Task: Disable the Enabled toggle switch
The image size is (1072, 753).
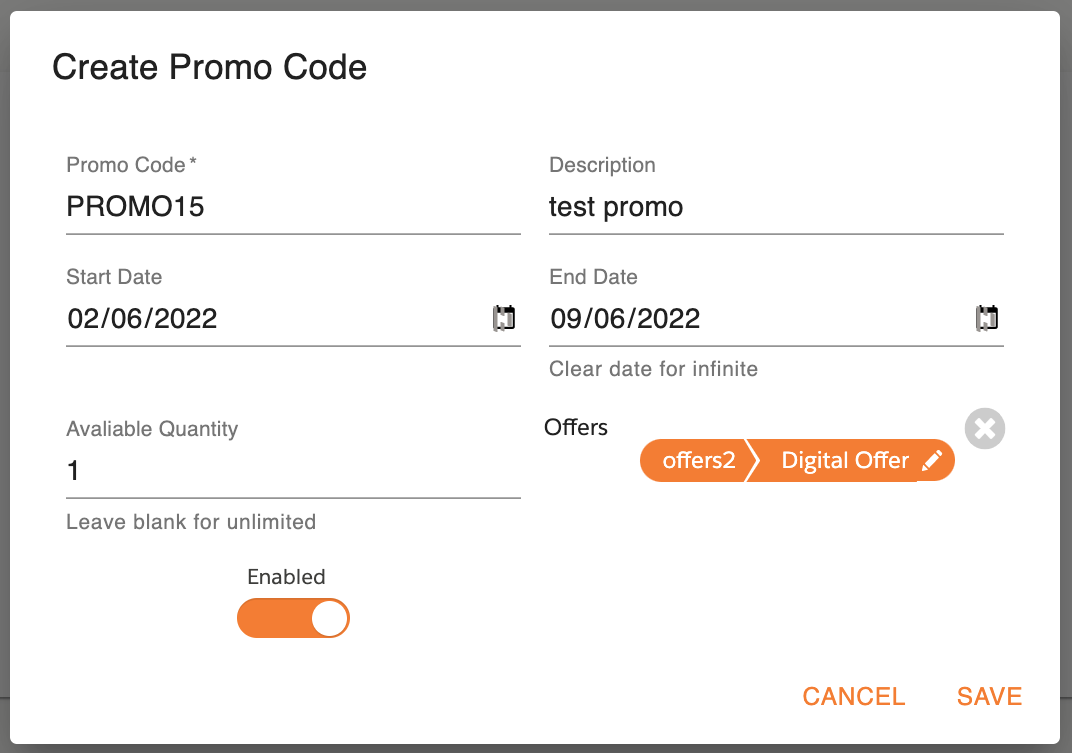Action: (x=293, y=619)
